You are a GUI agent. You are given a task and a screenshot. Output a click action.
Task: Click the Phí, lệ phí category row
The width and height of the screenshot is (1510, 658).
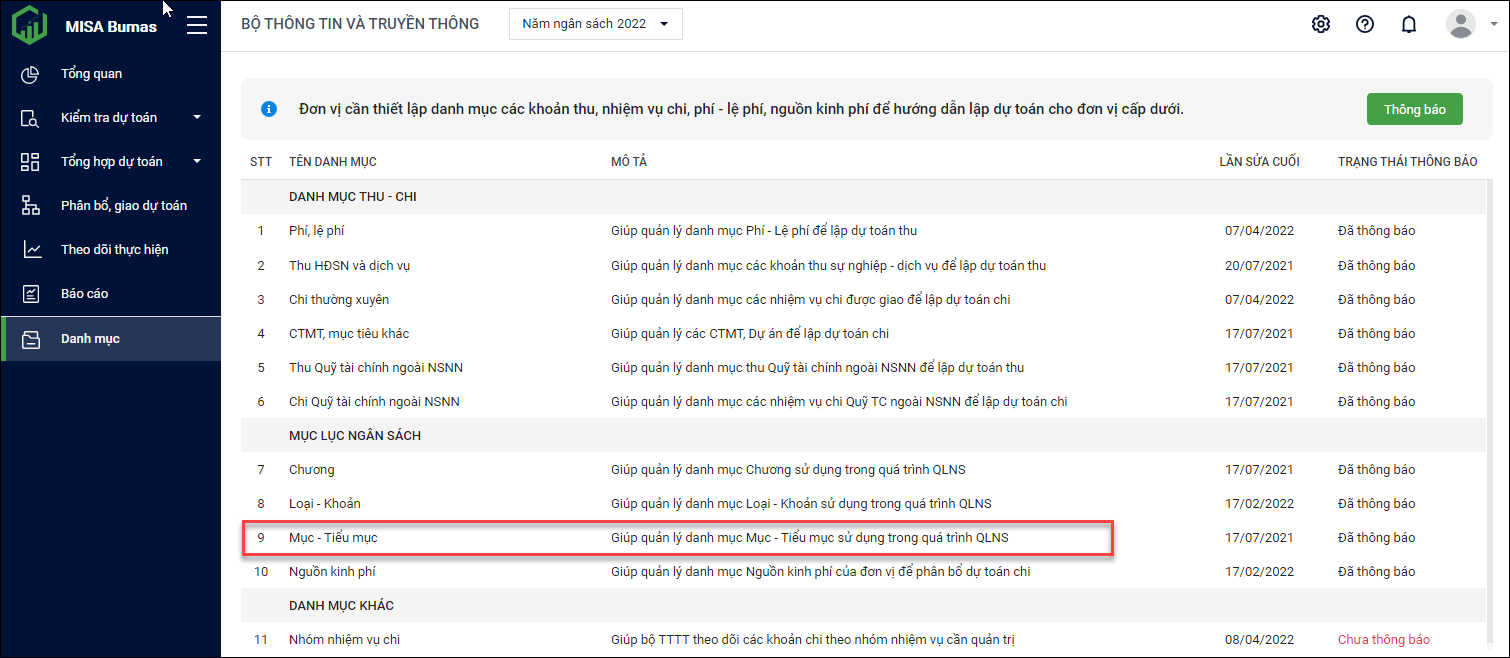point(316,231)
